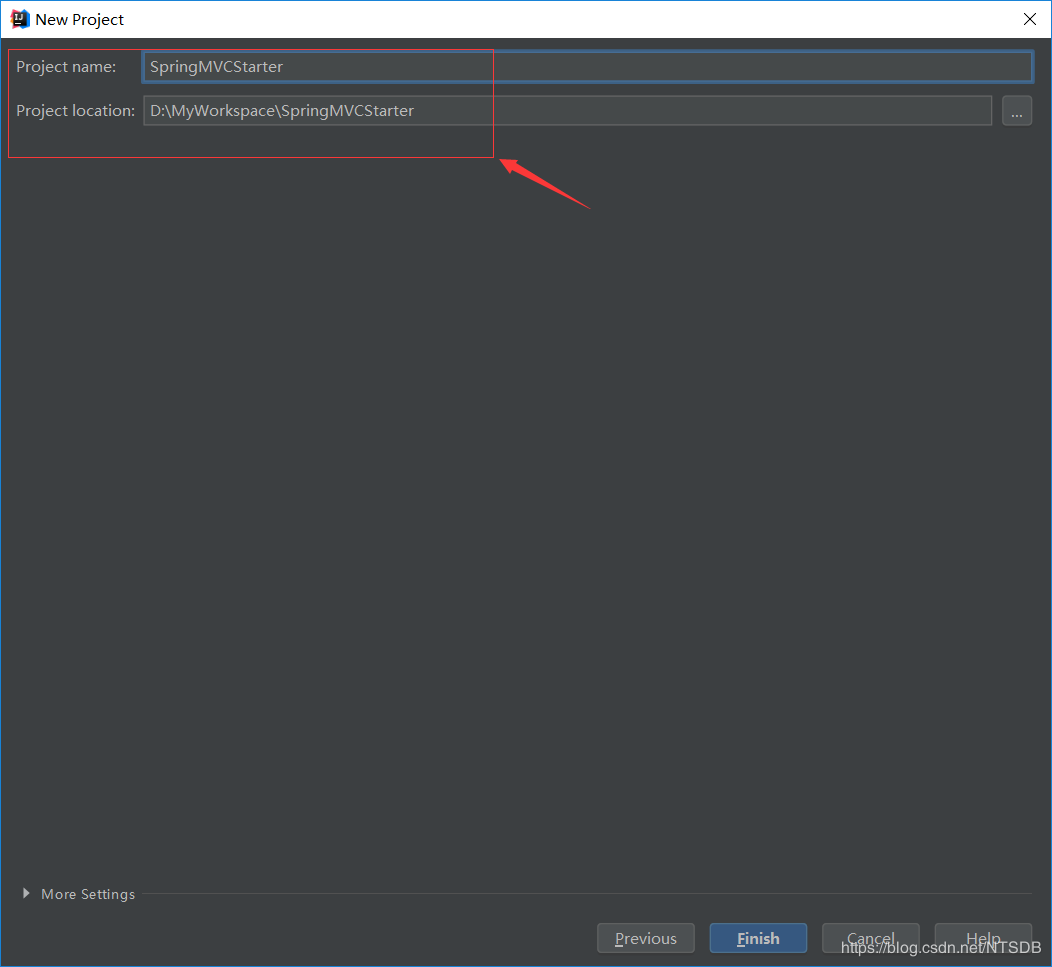Close the New Project window
The height and width of the screenshot is (967, 1052).
pyautogui.click(x=1030, y=19)
